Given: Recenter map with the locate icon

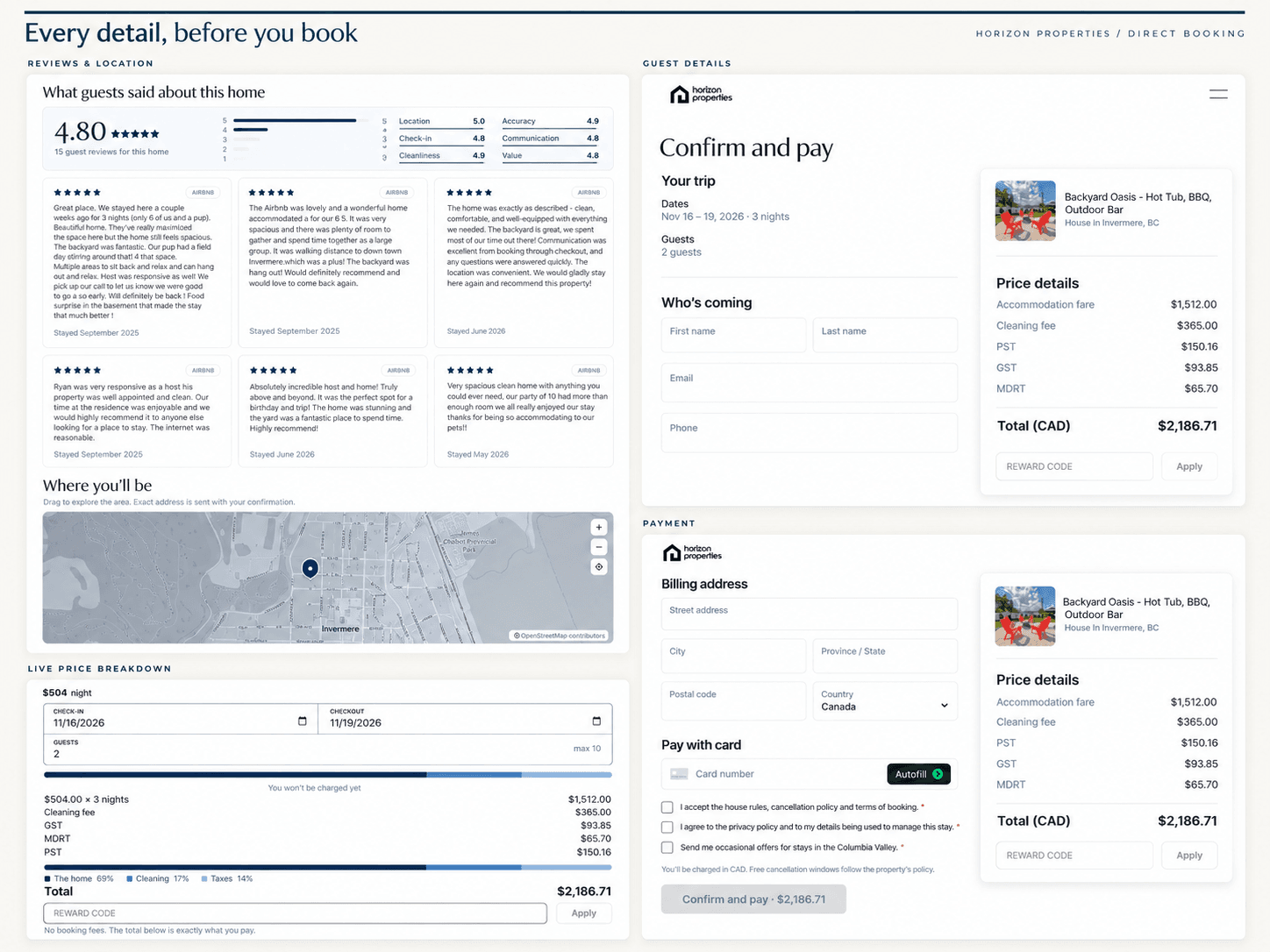Looking at the screenshot, I should (x=599, y=567).
